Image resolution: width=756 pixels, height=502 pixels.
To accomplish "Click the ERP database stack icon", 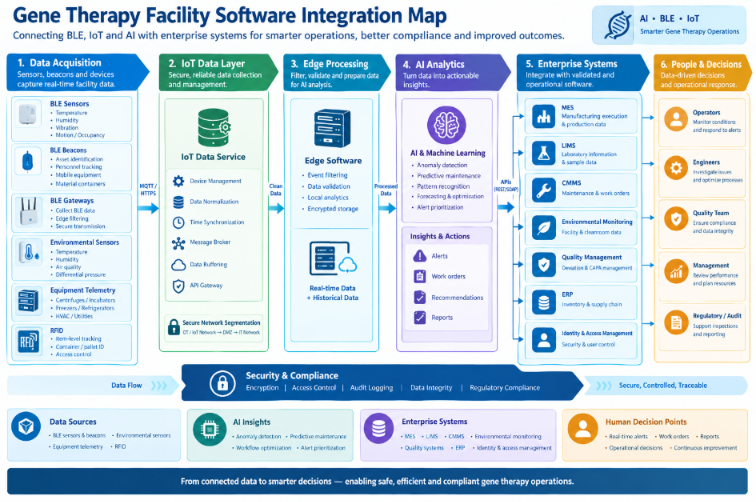I will click(x=544, y=302).
